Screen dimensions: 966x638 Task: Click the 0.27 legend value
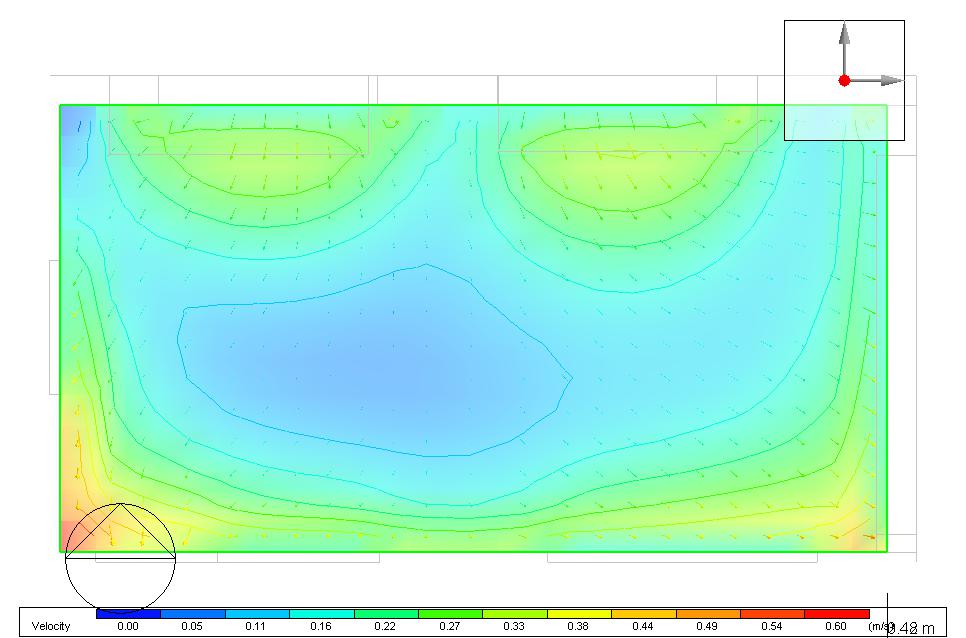click(x=450, y=626)
